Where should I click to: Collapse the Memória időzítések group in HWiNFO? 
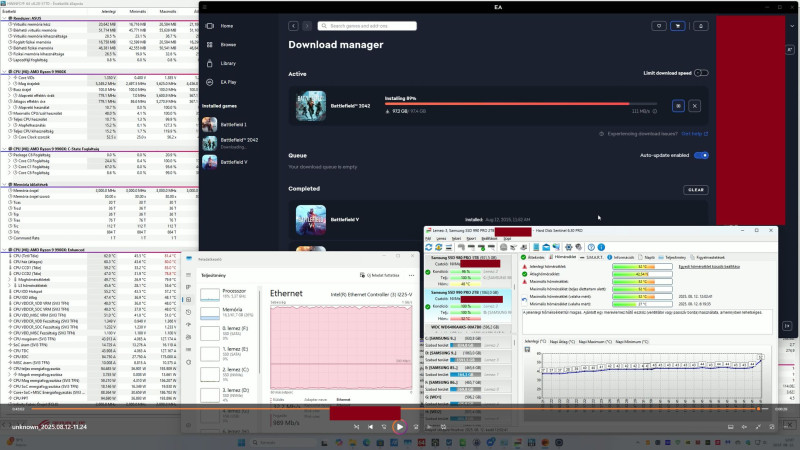click(5, 185)
